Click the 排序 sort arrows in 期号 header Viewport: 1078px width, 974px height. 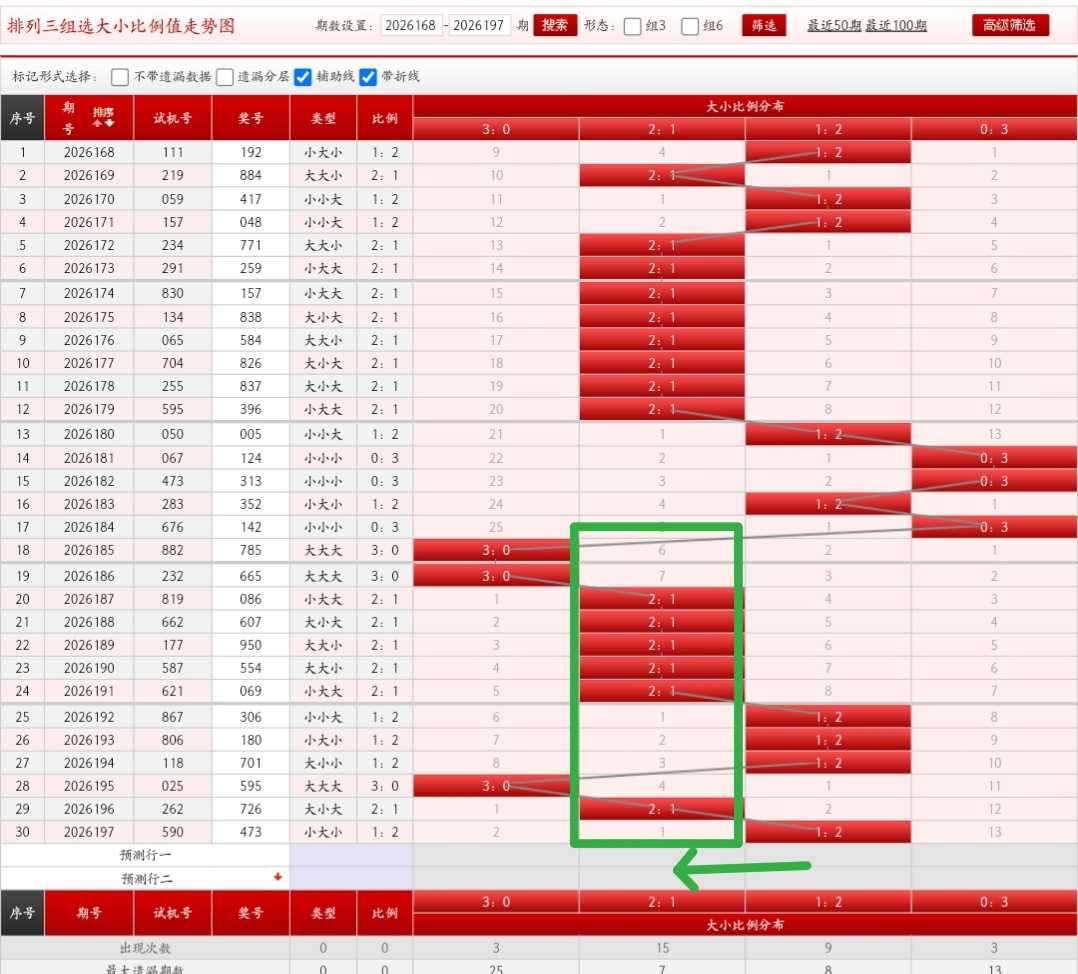[x=104, y=118]
